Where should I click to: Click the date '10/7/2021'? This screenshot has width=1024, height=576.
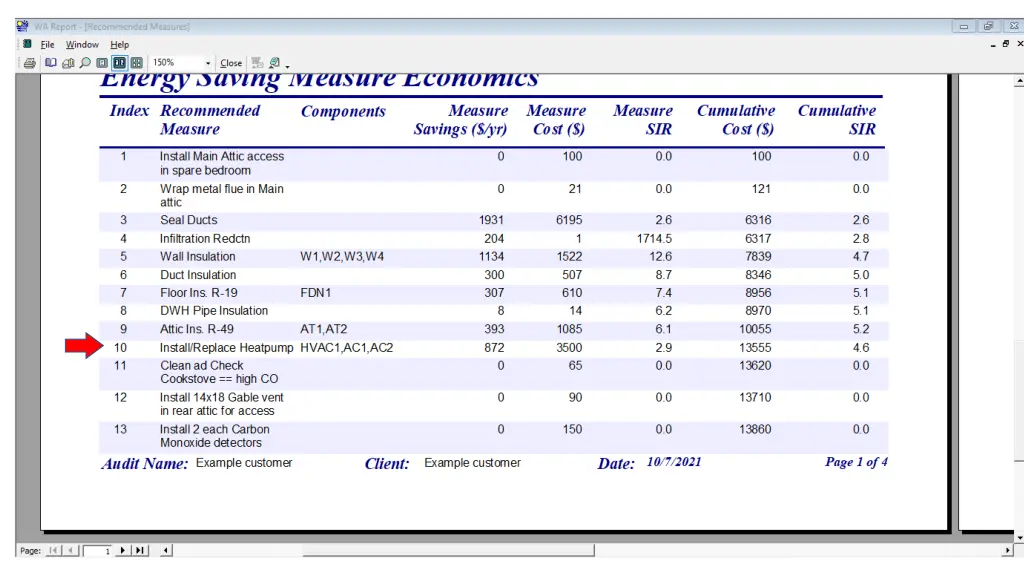[674, 462]
